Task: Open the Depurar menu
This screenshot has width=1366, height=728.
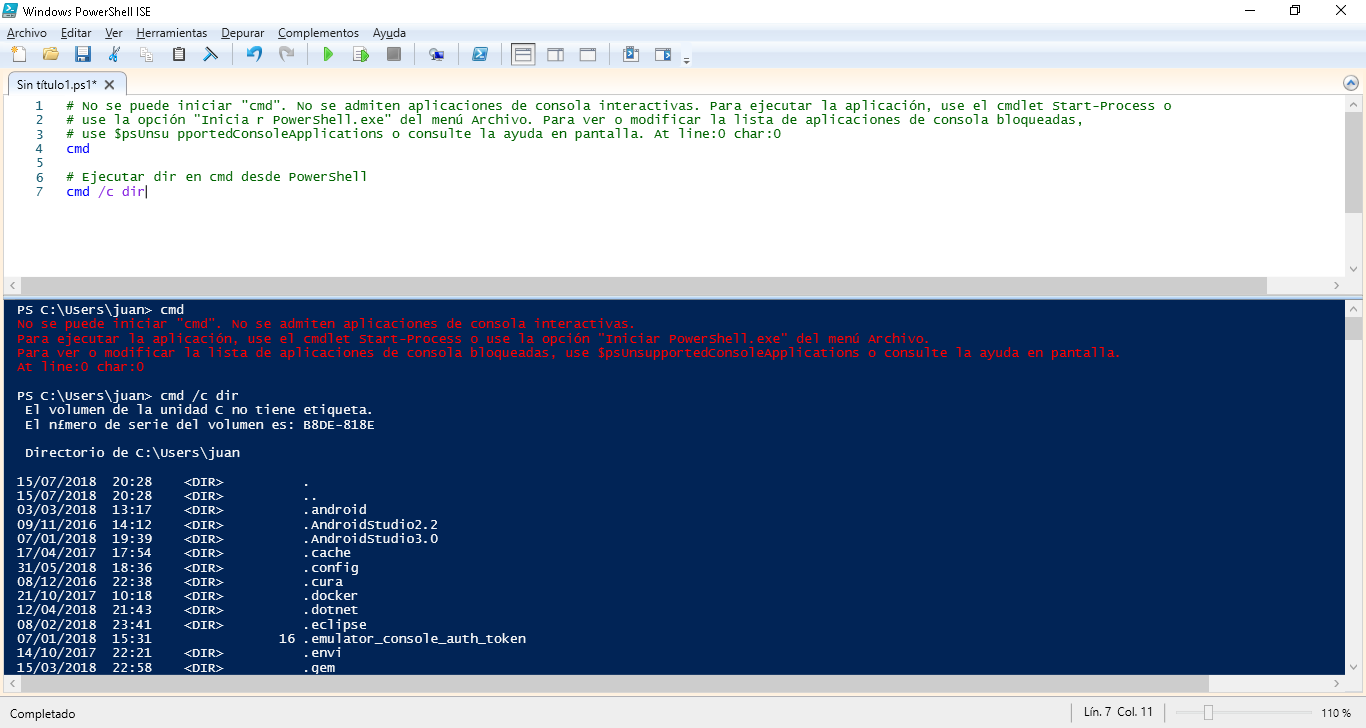Action: [243, 33]
